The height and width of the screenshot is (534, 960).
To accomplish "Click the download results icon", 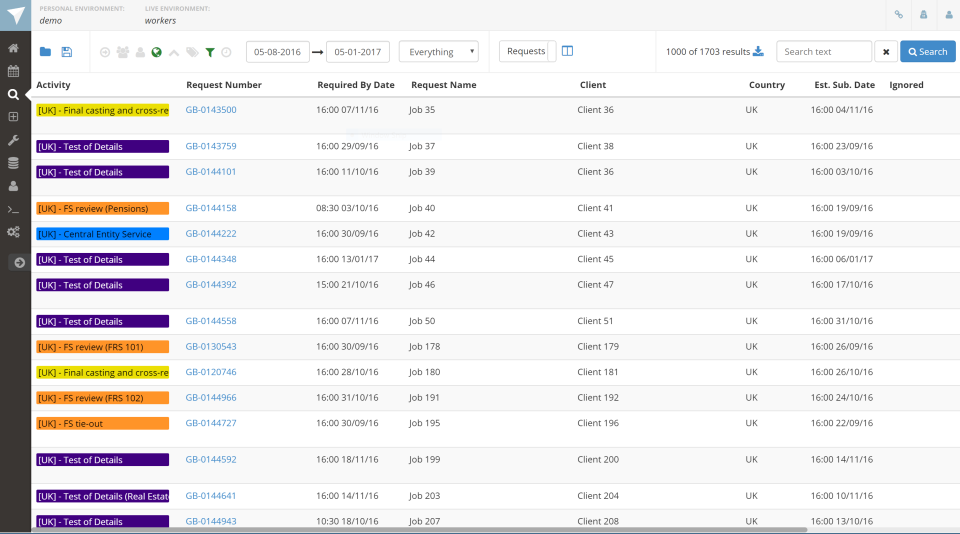I will coord(758,52).
